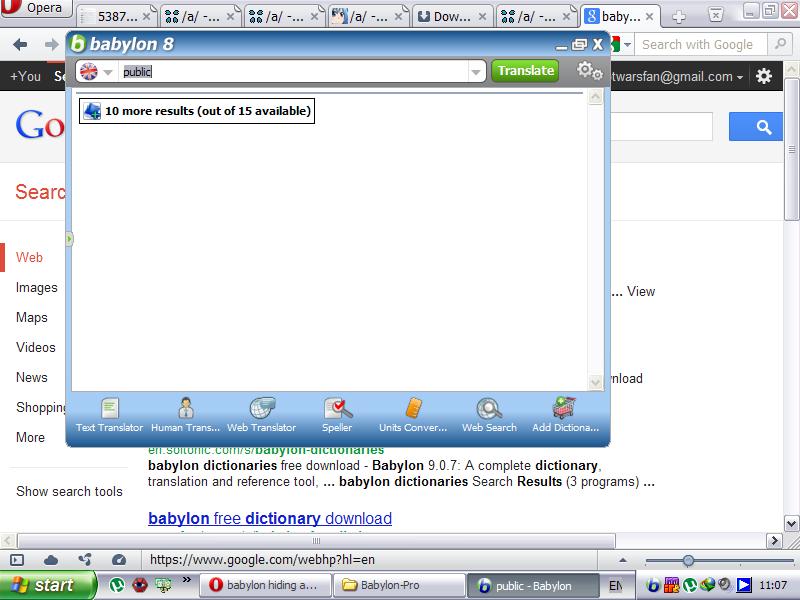Open the Units Converter tool
This screenshot has height=600, width=800.
(x=413, y=415)
